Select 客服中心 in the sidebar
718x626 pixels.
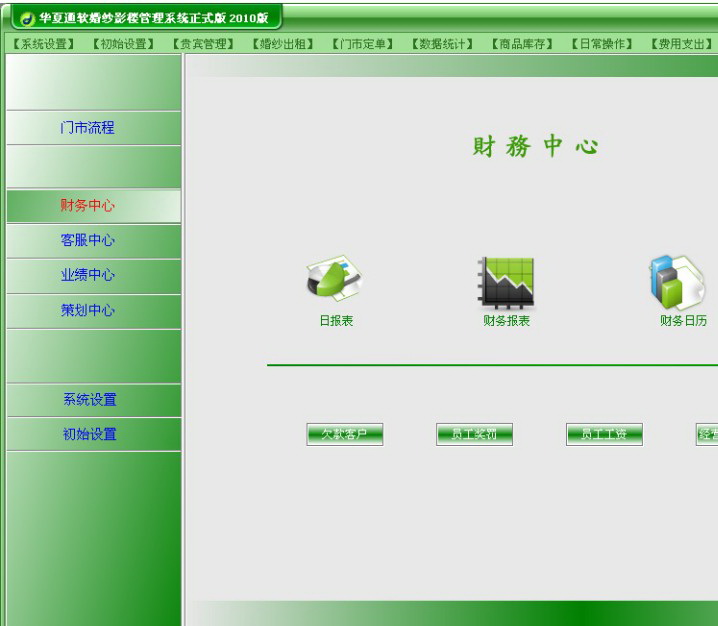[x=88, y=240]
